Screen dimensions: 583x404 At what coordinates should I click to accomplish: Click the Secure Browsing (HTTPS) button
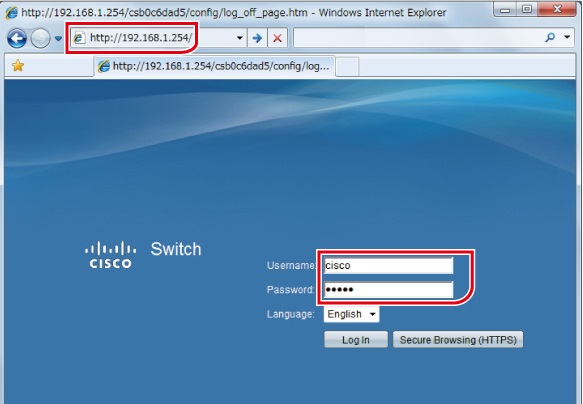(x=458, y=340)
